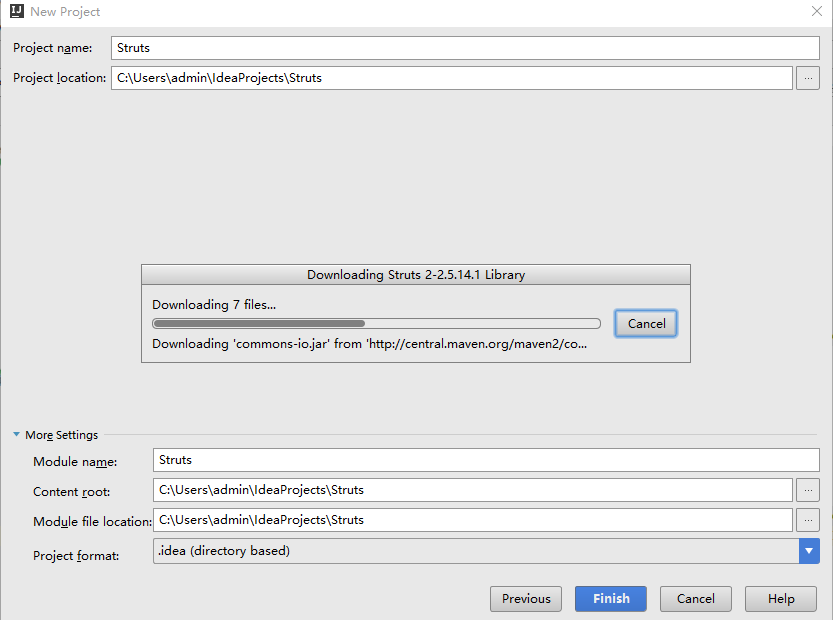Viewport: 833px width, 620px height.
Task: Click the Project name input field
Action: tap(465, 48)
